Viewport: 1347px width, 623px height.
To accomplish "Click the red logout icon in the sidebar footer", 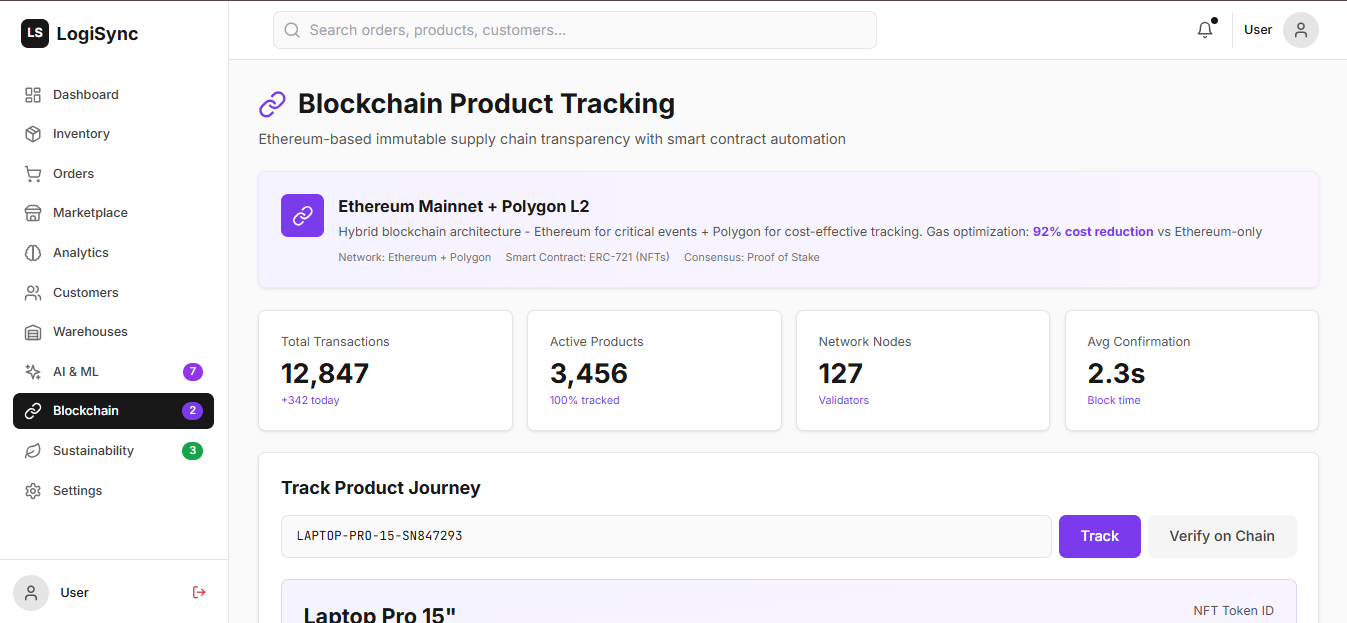I will [199, 592].
